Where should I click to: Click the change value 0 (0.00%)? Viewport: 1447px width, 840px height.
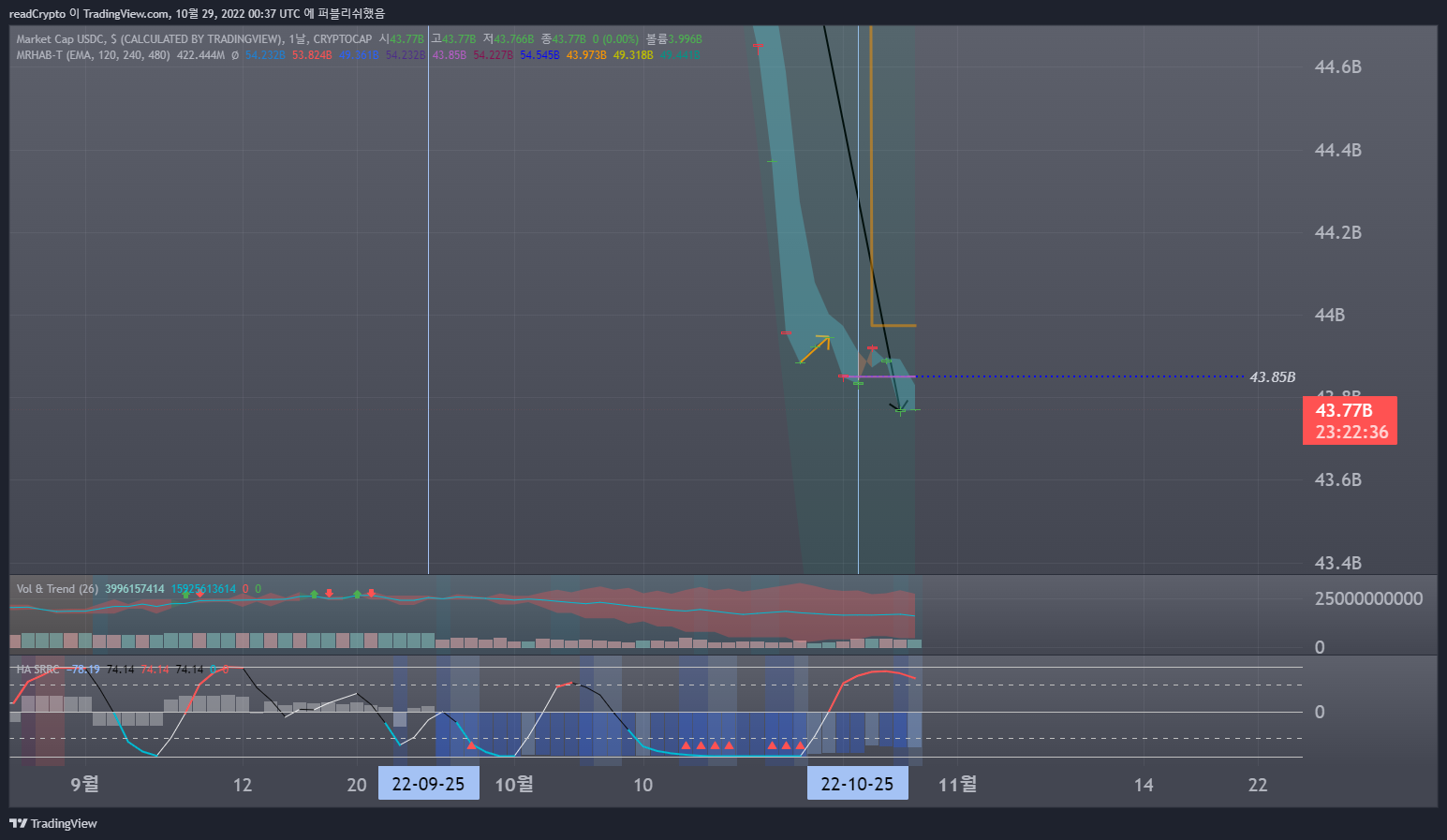point(615,39)
